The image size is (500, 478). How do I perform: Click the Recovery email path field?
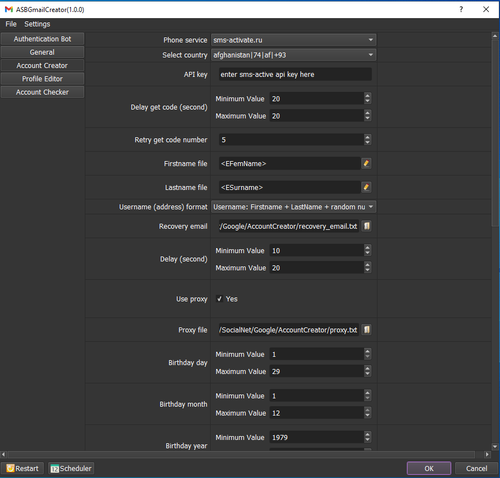click(x=289, y=226)
